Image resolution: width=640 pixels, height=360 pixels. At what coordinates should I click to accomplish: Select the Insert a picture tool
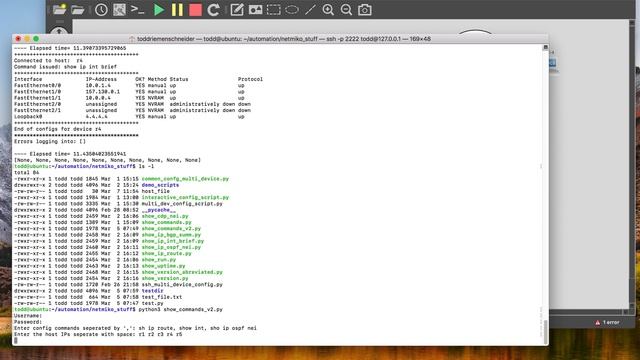(255, 10)
